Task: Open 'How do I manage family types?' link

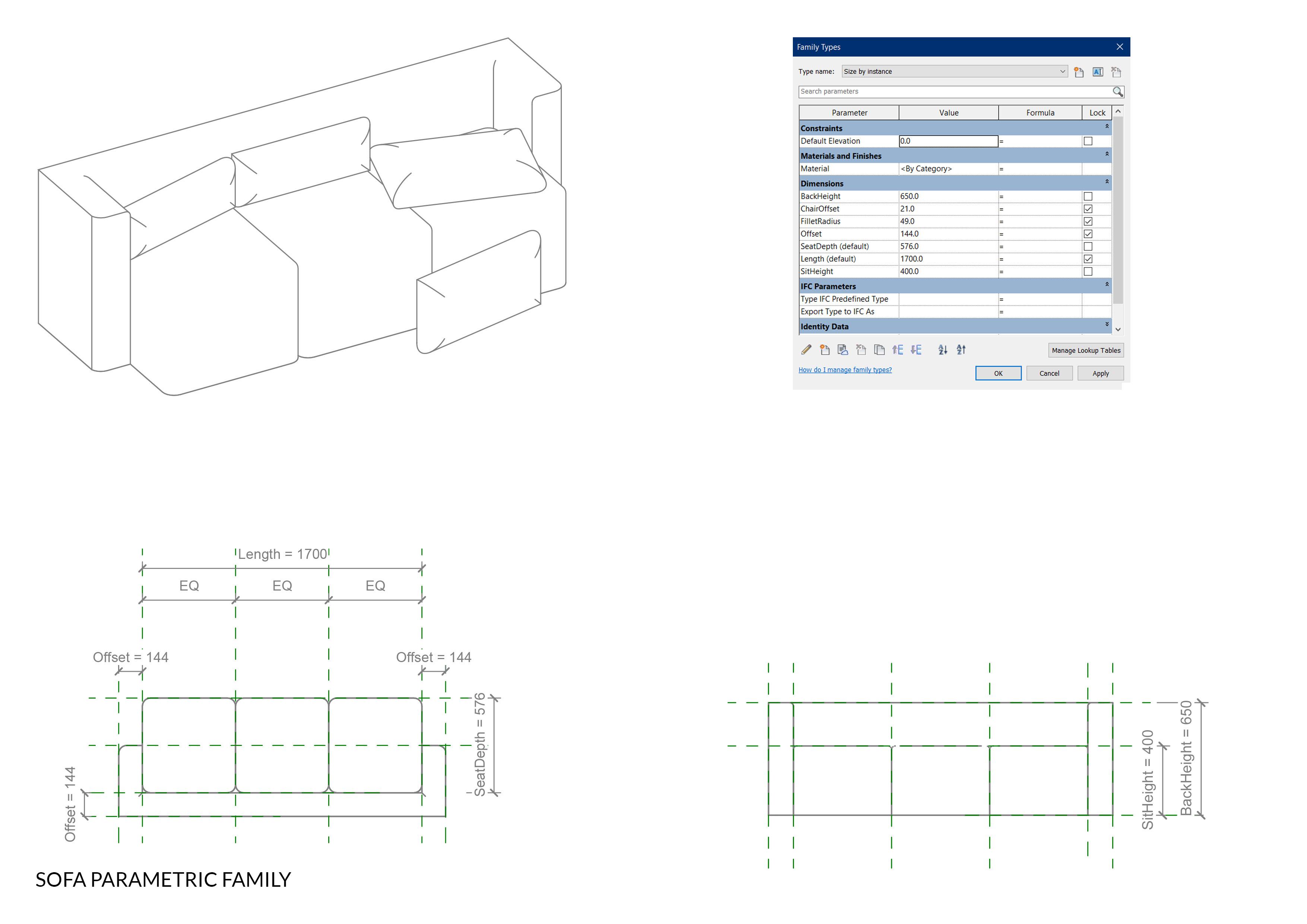Action: click(x=845, y=370)
